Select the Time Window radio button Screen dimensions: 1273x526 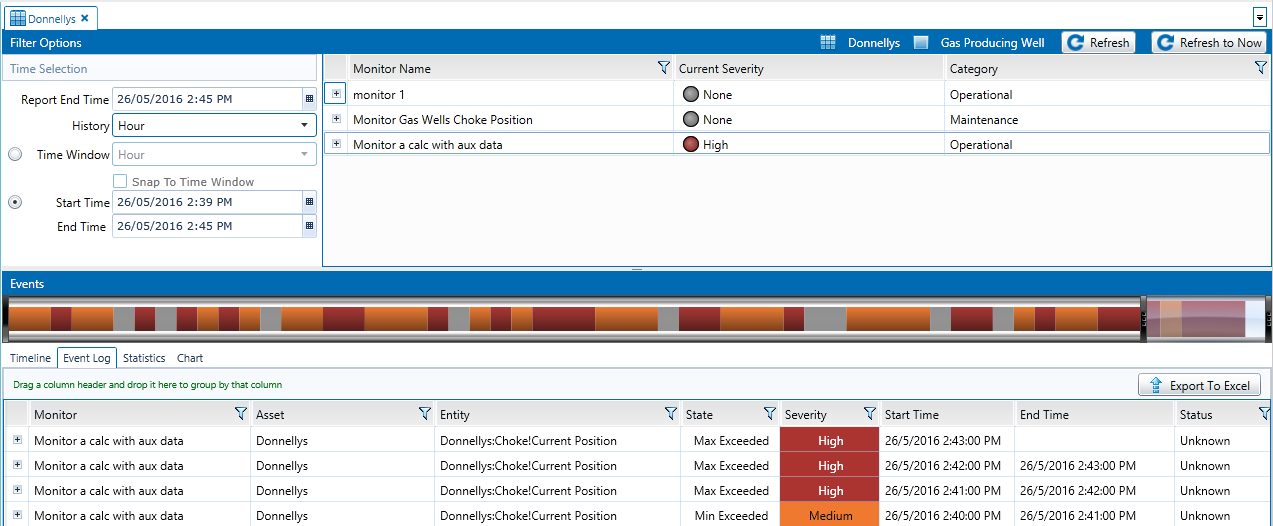15,155
